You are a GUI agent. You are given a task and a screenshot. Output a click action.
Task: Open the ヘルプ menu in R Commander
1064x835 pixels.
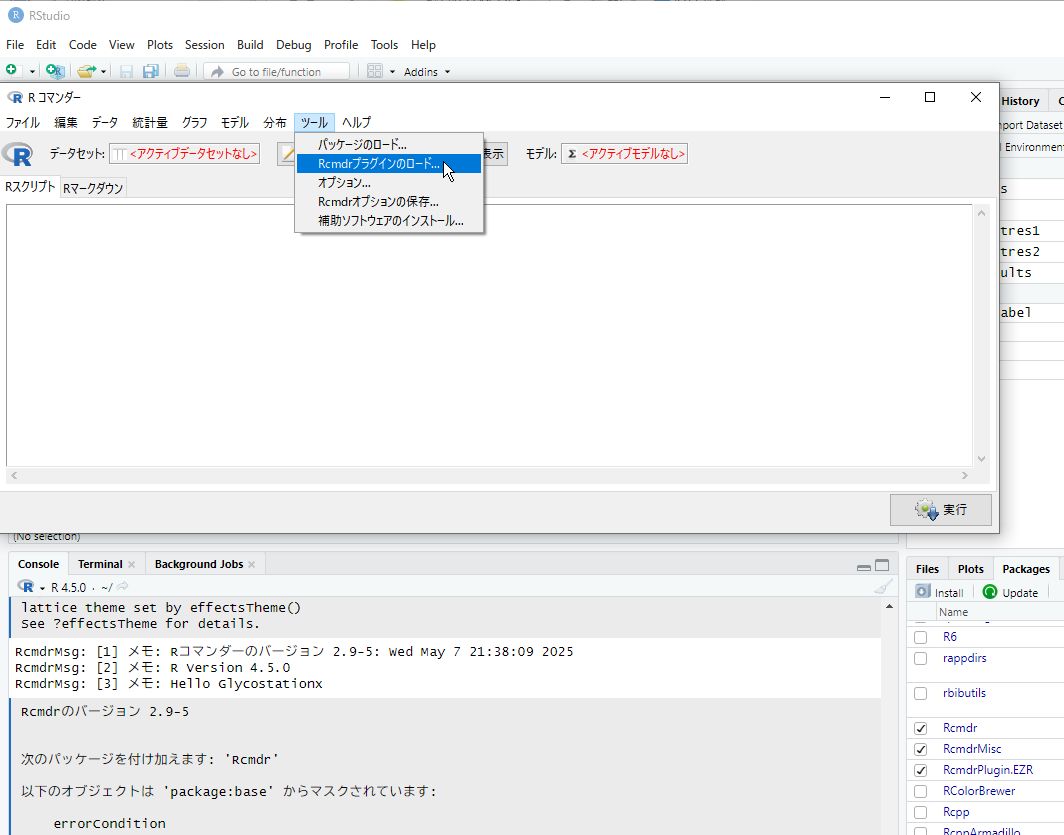[x=356, y=123]
